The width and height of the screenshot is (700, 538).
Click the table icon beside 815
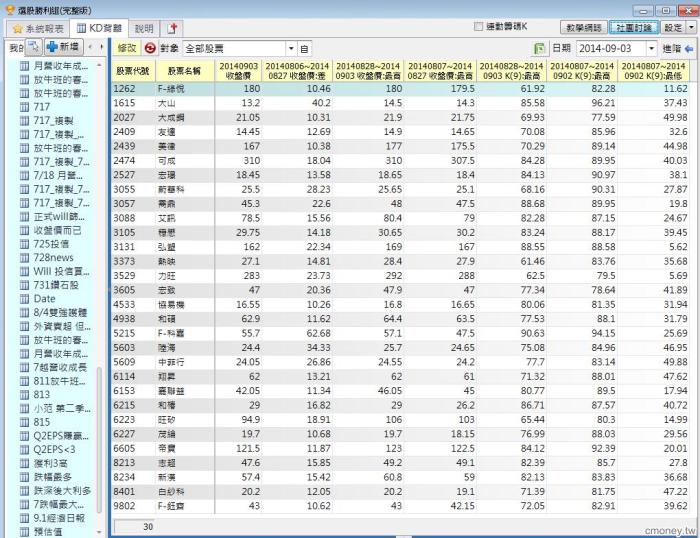point(25,422)
